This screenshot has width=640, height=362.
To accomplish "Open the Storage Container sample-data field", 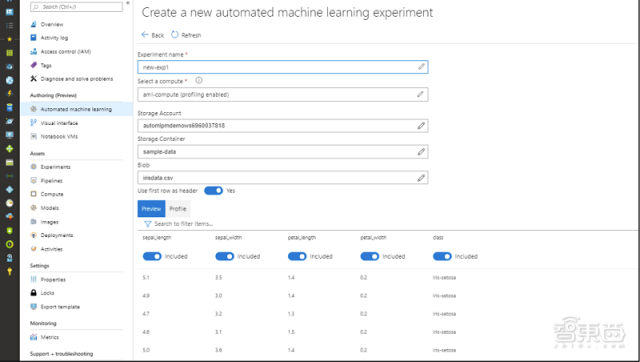I will coord(283,152).
